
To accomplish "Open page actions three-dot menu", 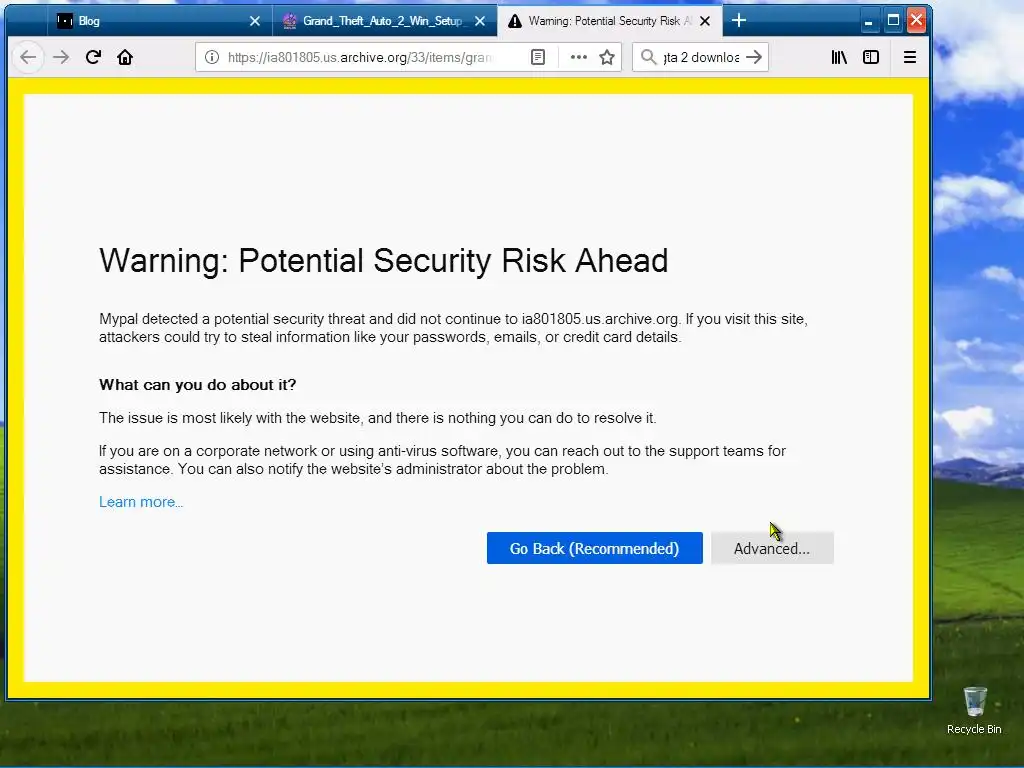I will coord(579,57).
